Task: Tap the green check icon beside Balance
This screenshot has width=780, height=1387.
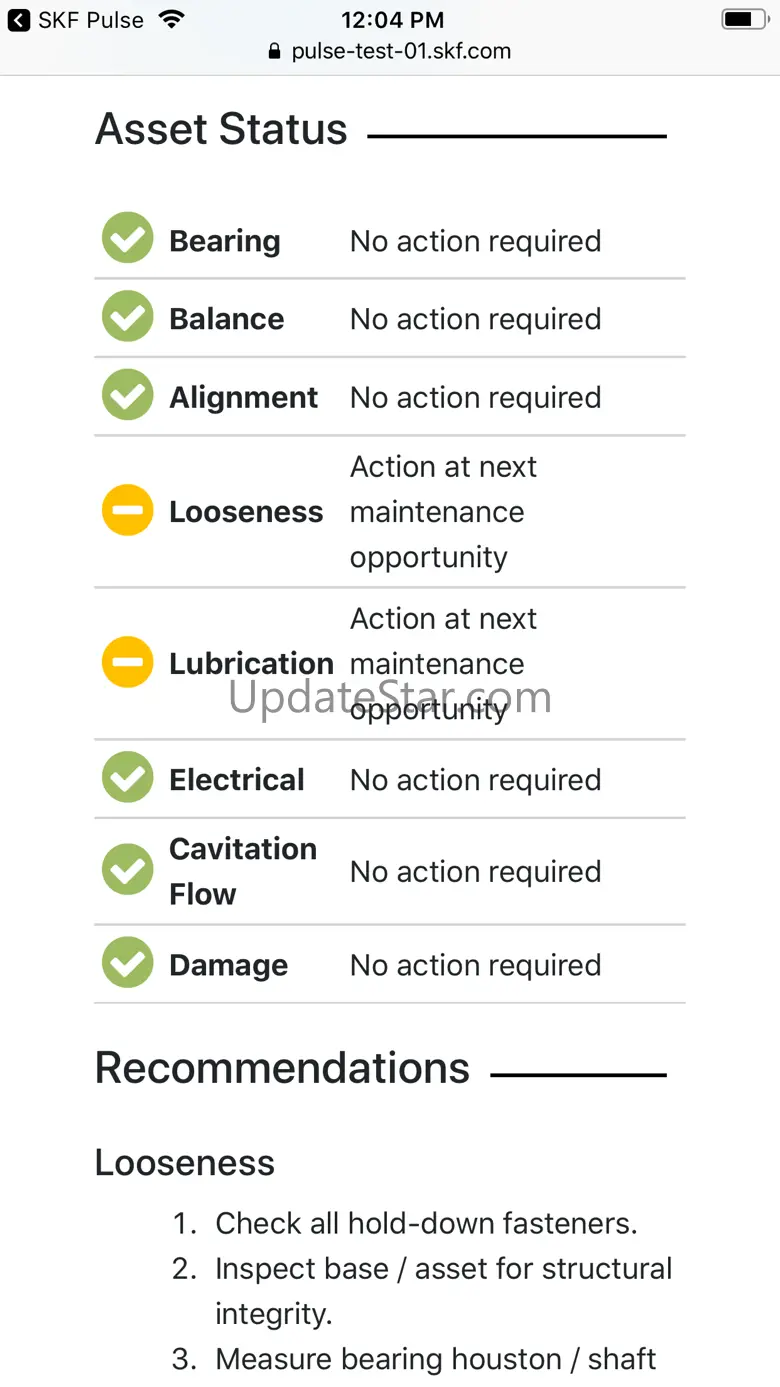Action: click(128, 316)
